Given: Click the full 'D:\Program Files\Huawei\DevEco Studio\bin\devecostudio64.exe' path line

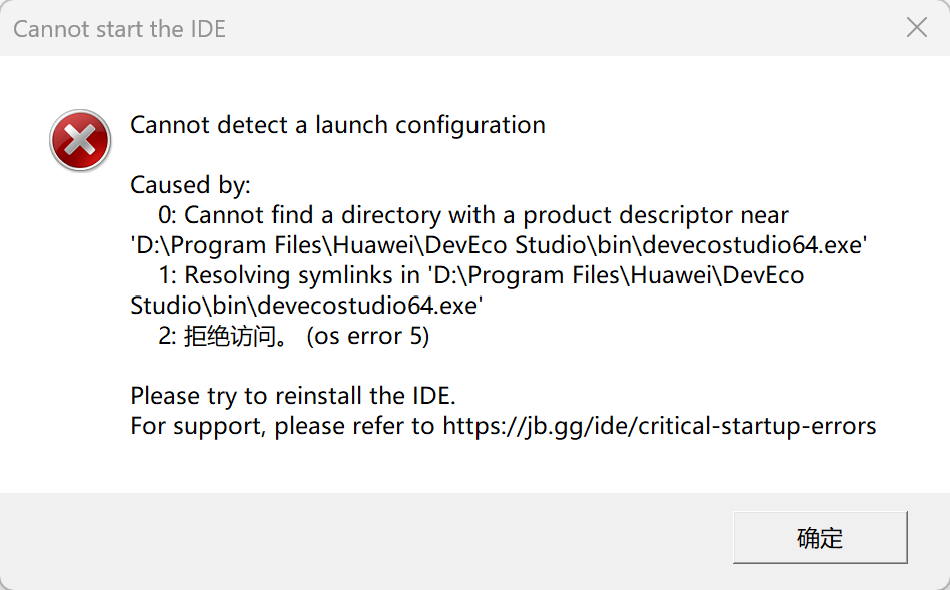Looking at the screenshot, I should coord(498,245).
